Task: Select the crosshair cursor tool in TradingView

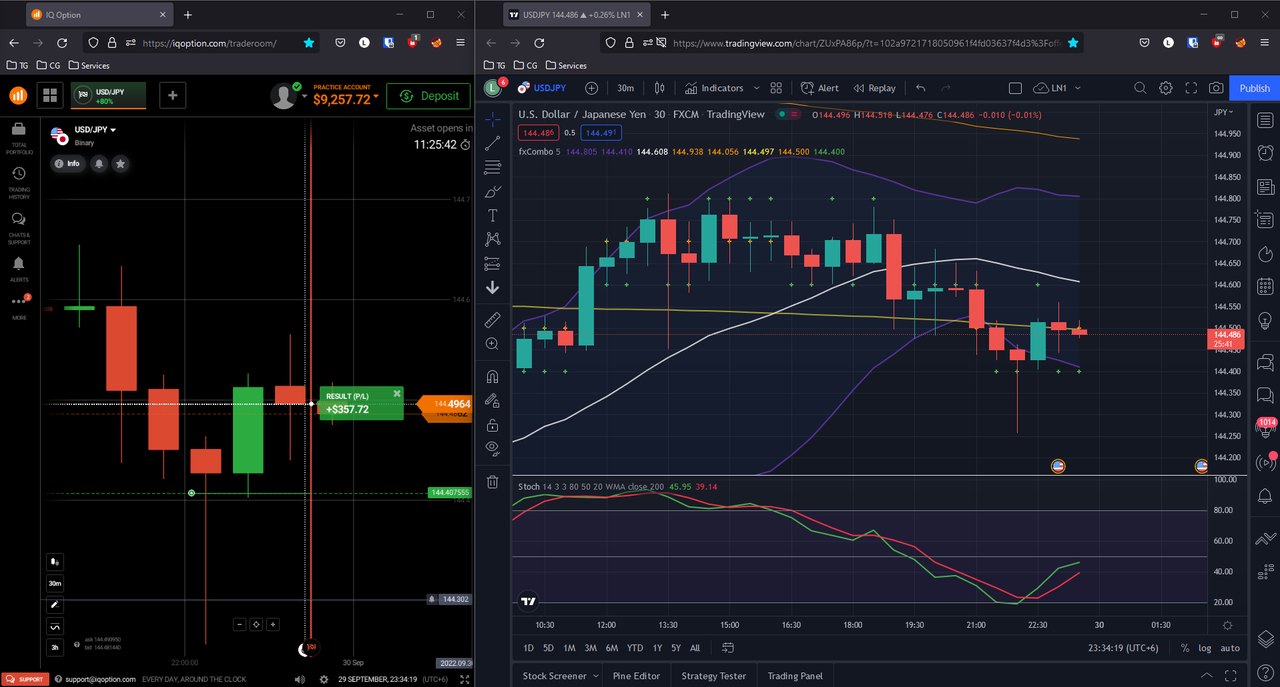Action: pyautogui.click(x=492, y=119)
